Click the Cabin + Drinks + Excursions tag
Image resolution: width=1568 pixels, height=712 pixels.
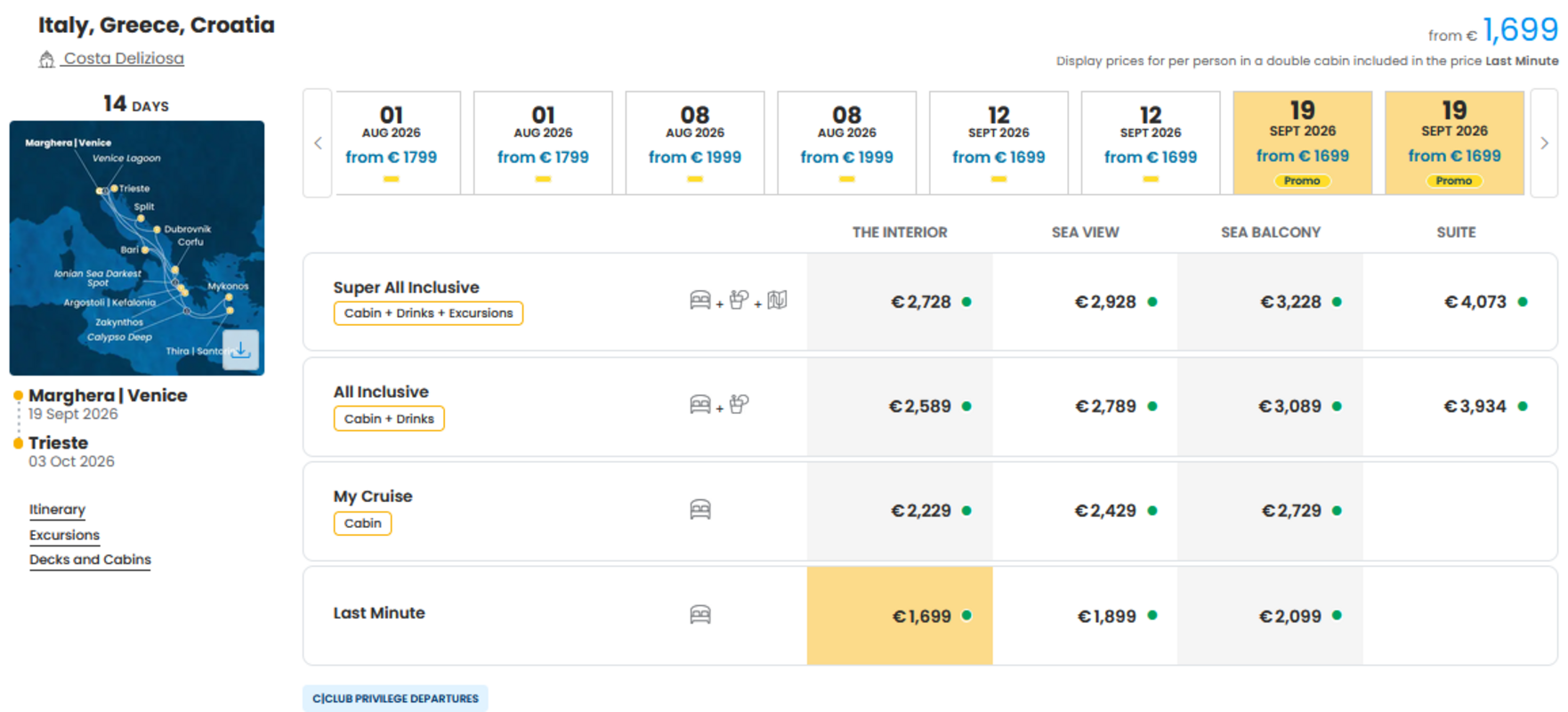pyautogui.click(x=428, y=313)
